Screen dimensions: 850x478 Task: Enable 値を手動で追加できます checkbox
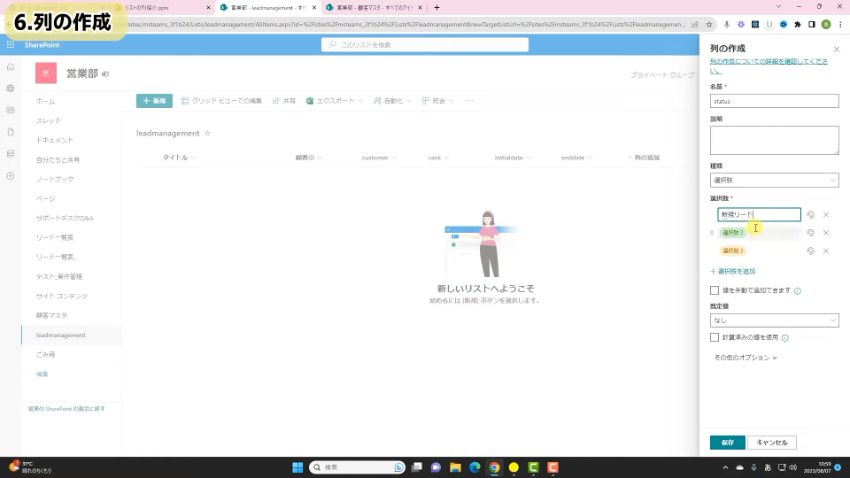pyautogui.click(x=714, y=290)
